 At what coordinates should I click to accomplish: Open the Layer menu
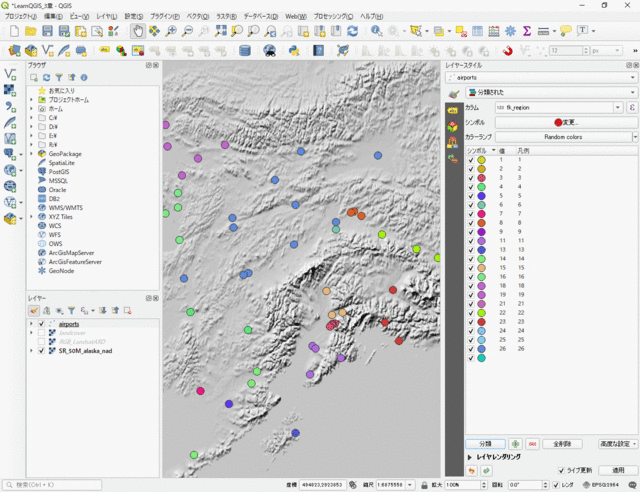pyautogui.click(x=107, y=16)
